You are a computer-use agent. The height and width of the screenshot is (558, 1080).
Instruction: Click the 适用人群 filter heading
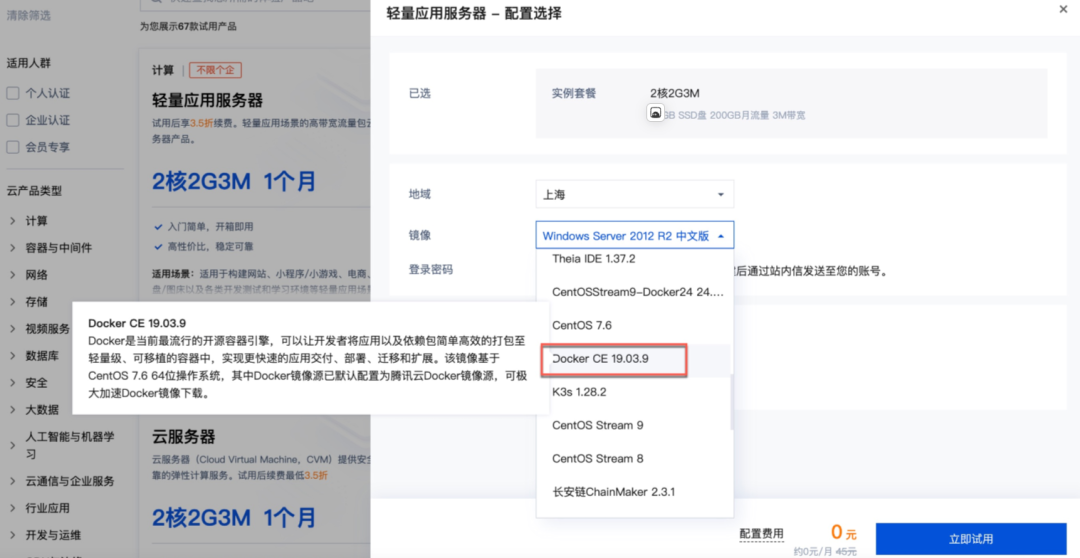click(x=29, y=63)
